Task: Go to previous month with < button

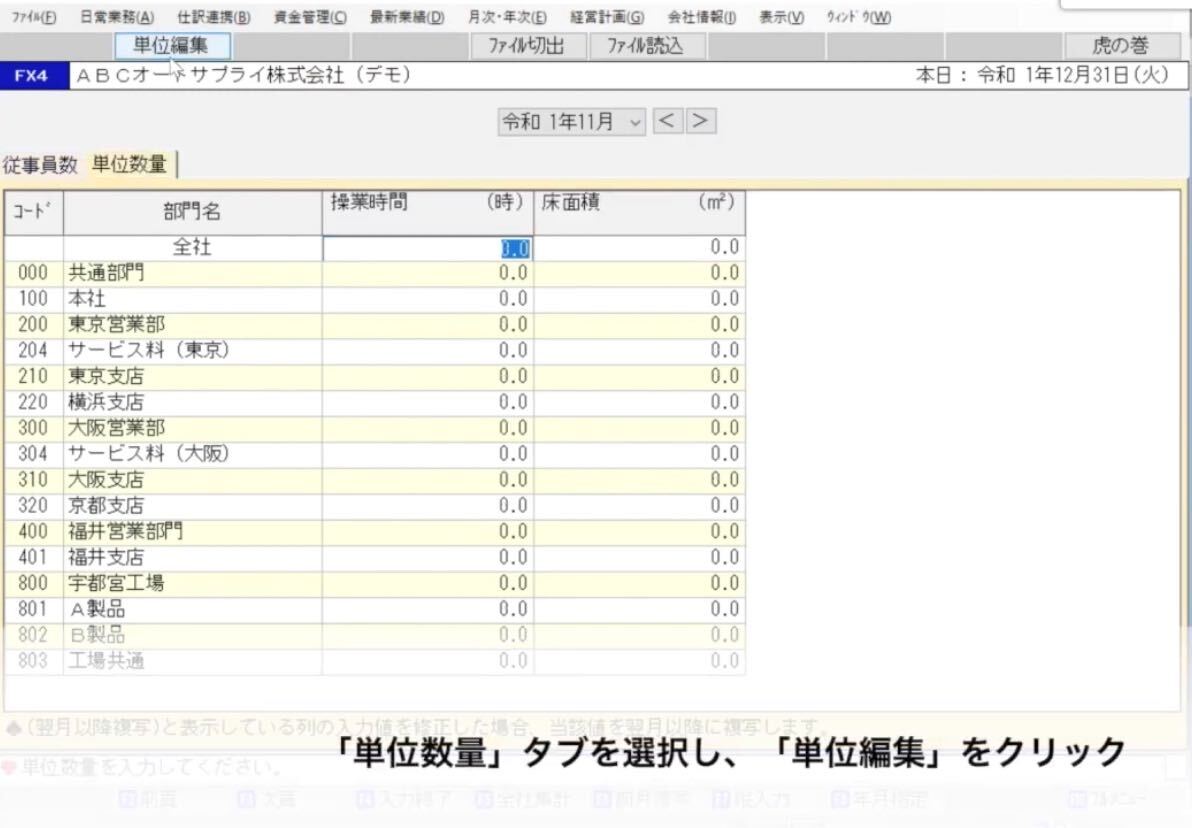Action: (667, 121)
